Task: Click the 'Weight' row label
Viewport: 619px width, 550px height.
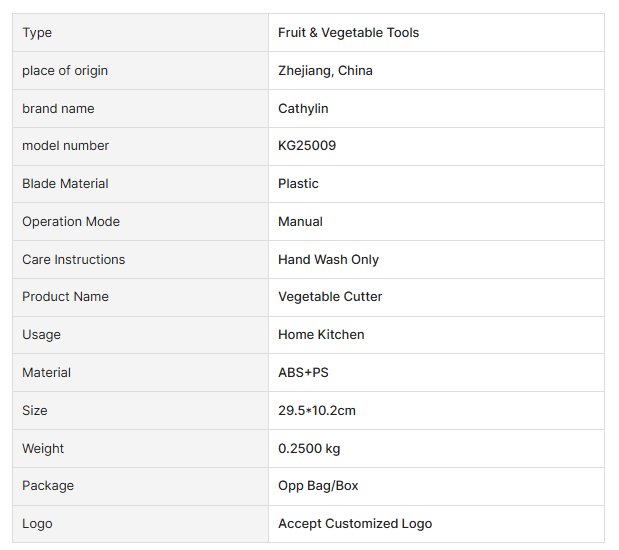Action: [43, 449]
